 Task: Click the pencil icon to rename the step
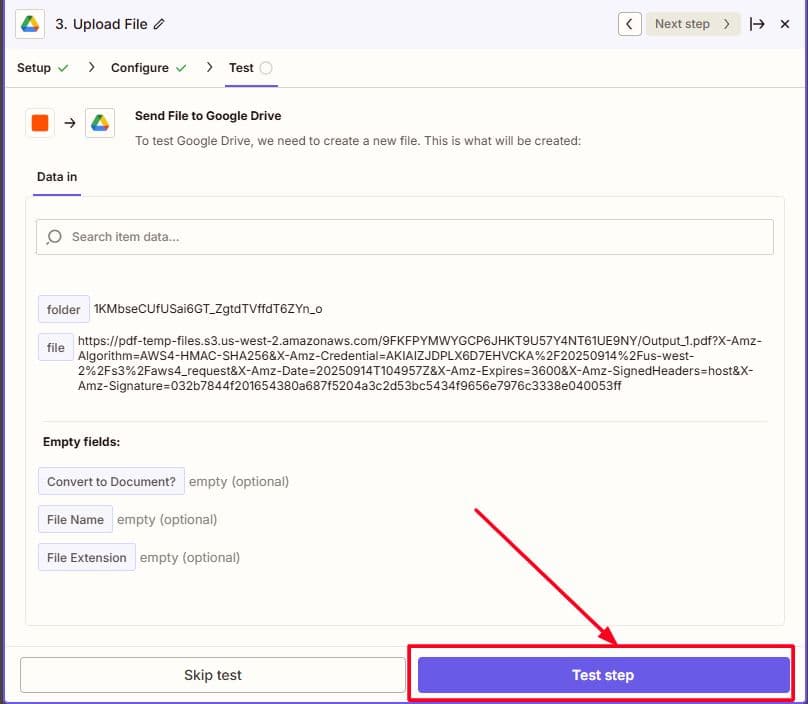[160, 24]
